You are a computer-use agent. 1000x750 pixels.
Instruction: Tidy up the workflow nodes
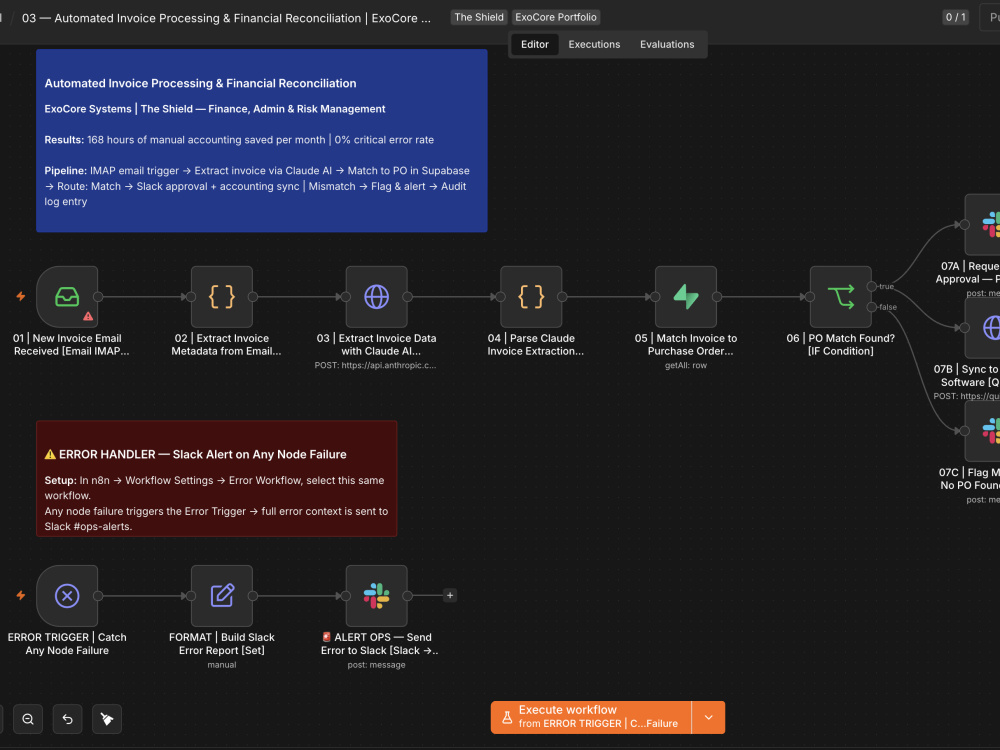click(107, 719)
